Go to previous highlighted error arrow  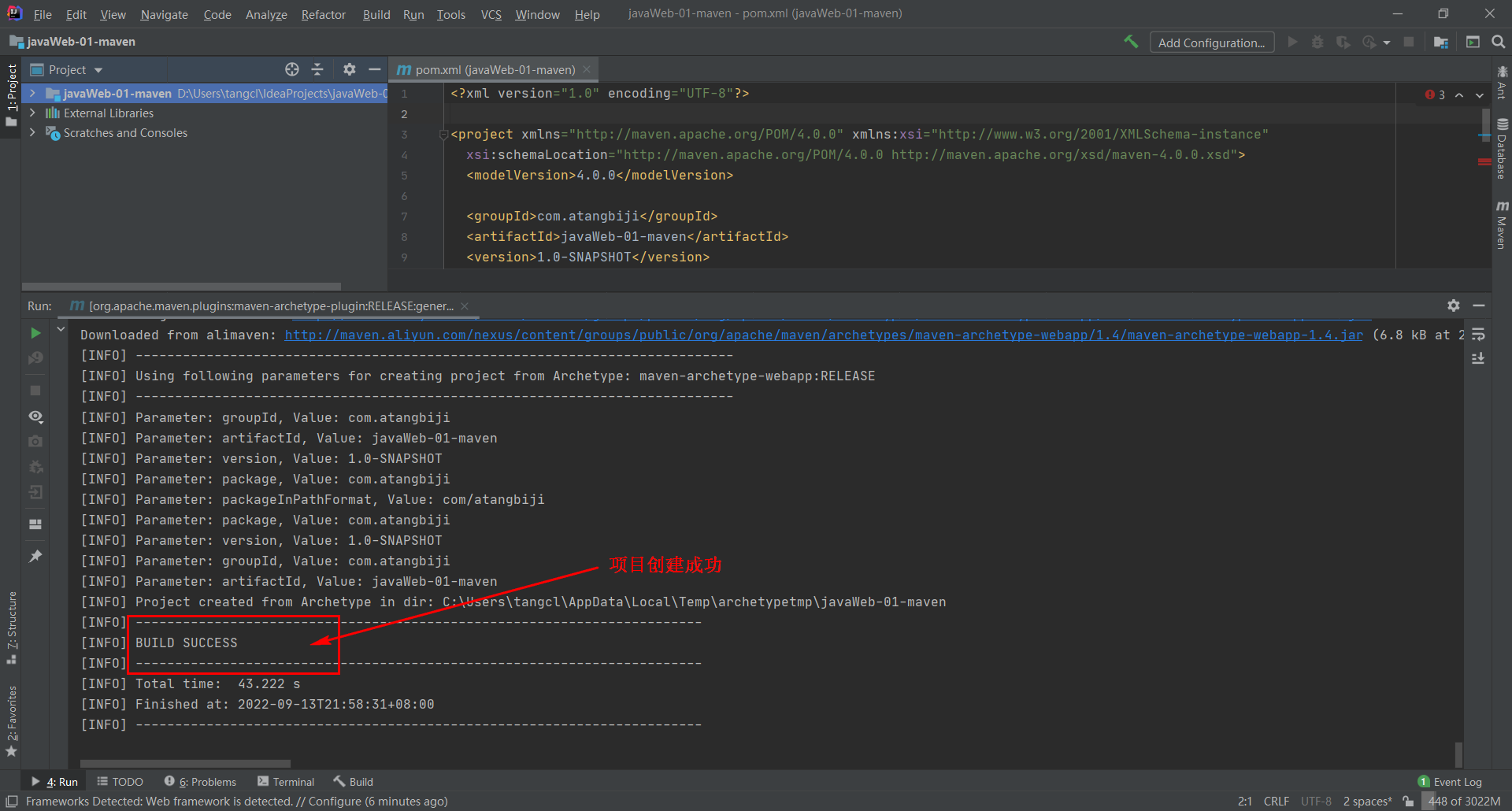pos(1459,94)
